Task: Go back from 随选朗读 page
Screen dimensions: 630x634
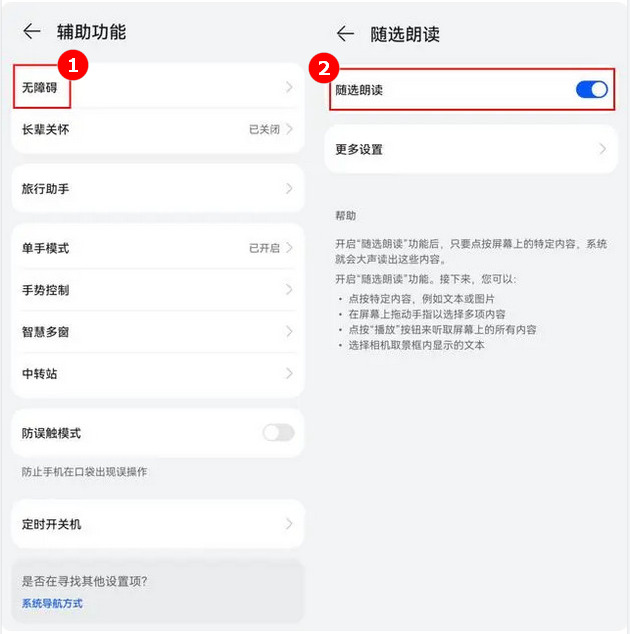Action: (345, 34)
